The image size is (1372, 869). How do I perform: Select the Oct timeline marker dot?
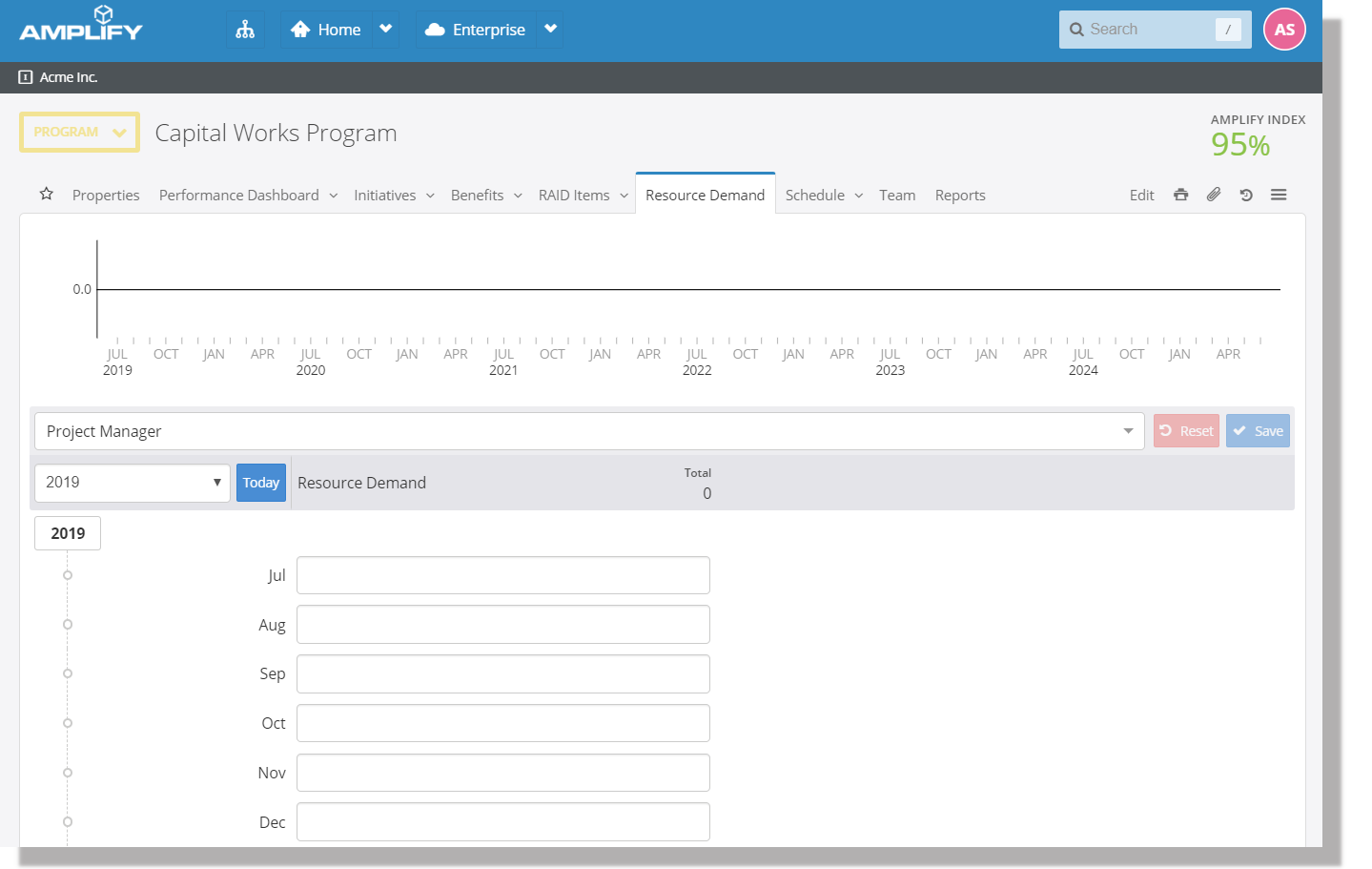[x=68, y=723]
